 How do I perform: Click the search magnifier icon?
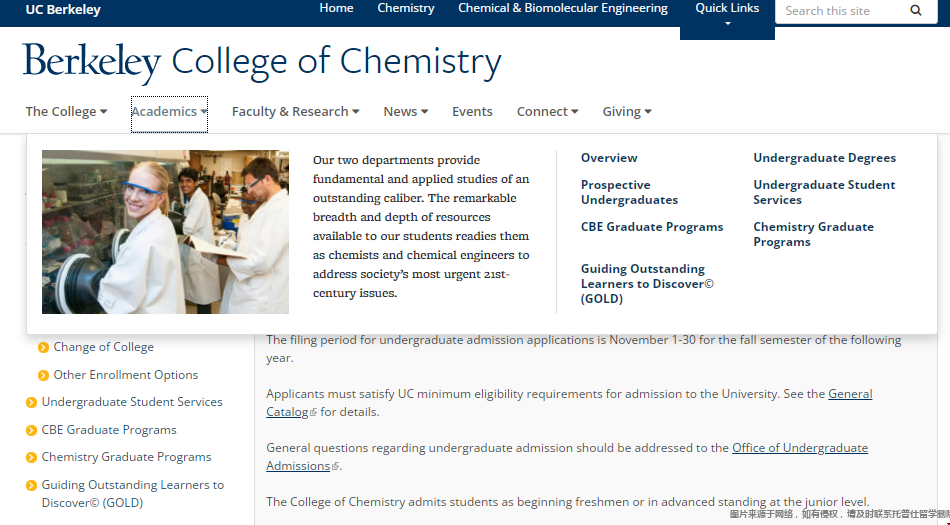coord(916,11)
